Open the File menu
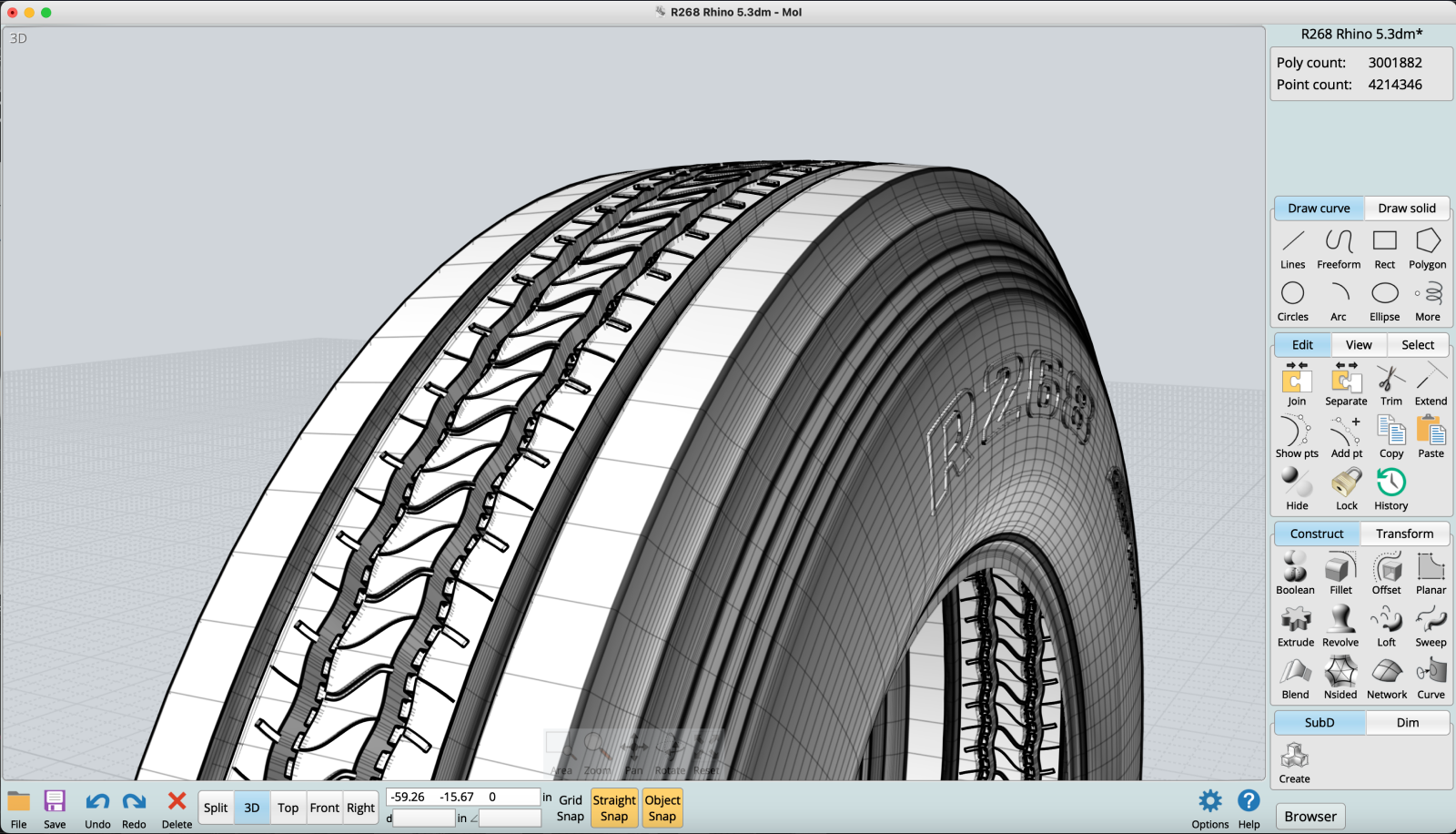The height and width of the screenshot is (834, 1456). [x=19, y=809]
